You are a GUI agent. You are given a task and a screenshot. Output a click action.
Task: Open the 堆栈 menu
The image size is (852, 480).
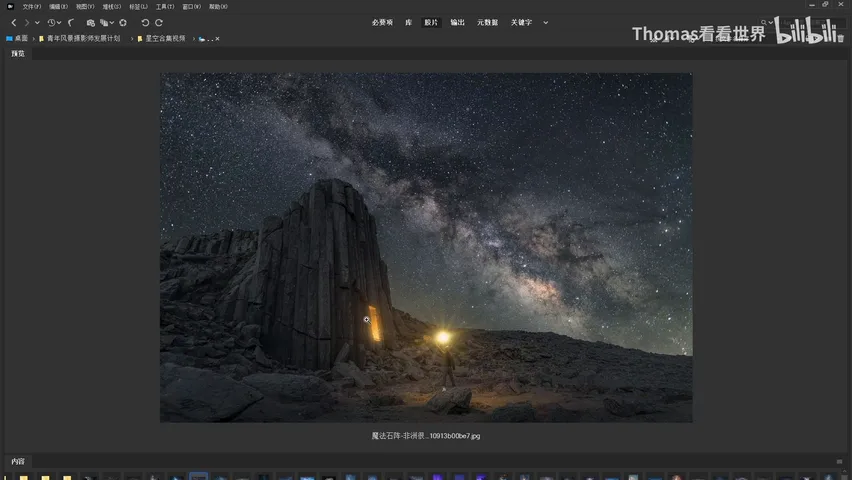coord(111,7)
